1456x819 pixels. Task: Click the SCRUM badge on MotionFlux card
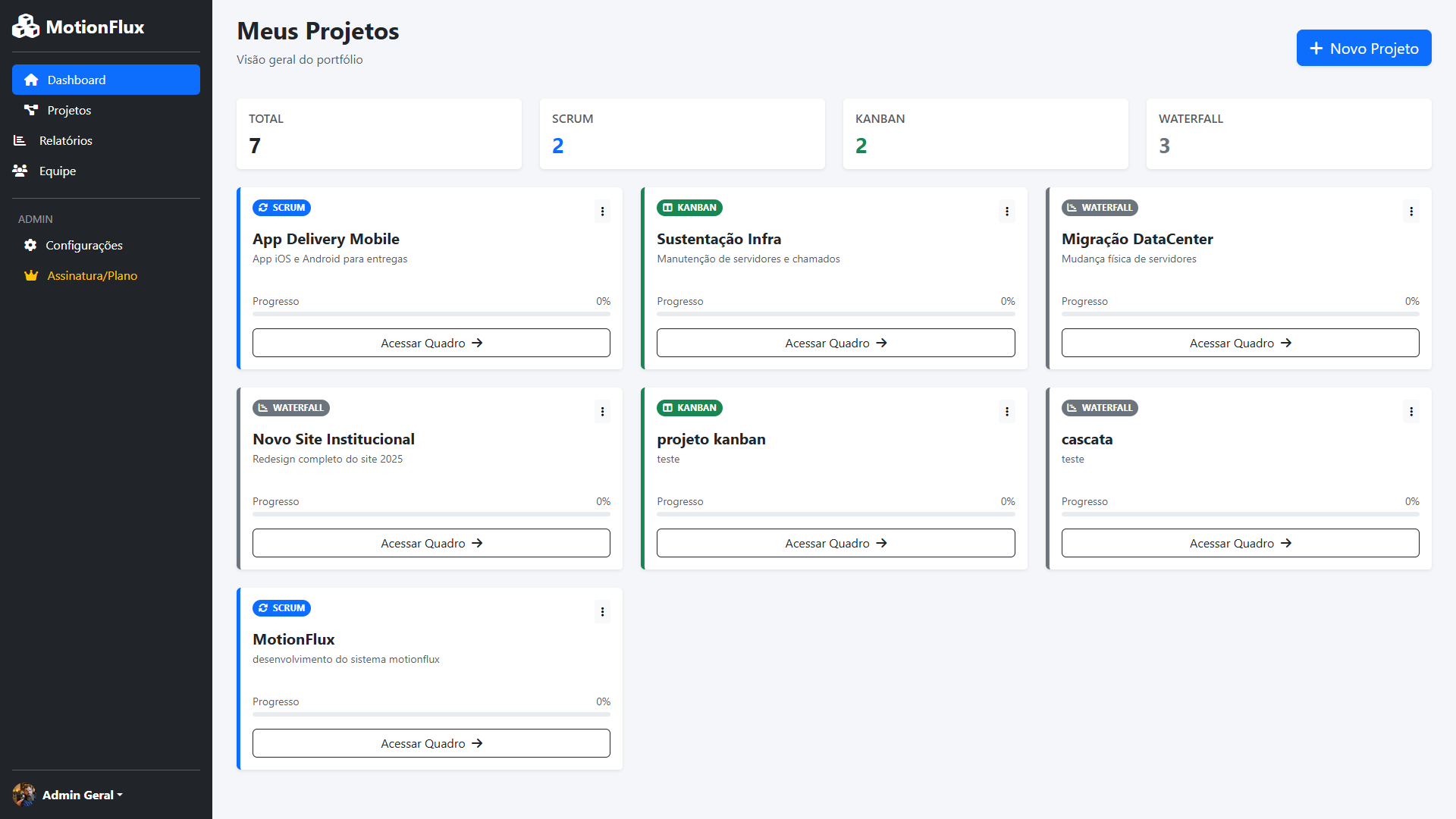coord(281,607)
